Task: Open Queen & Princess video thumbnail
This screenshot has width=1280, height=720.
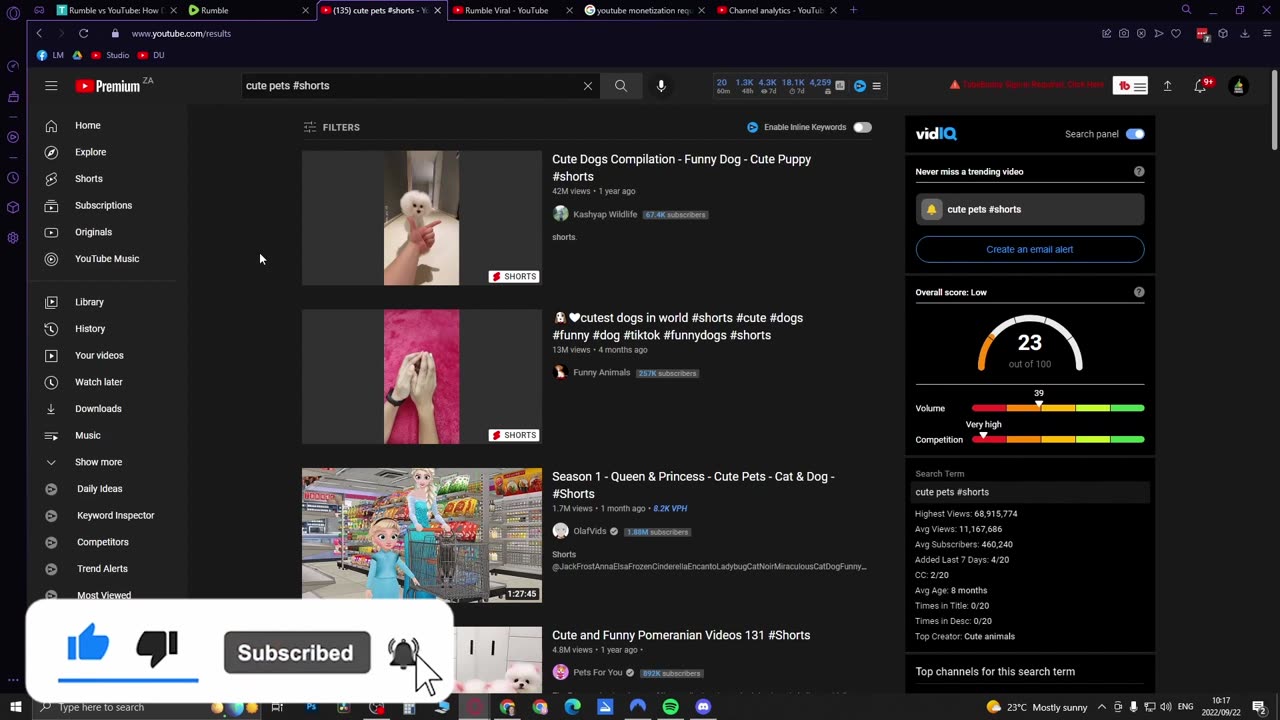Action: (x=422, y=535)
